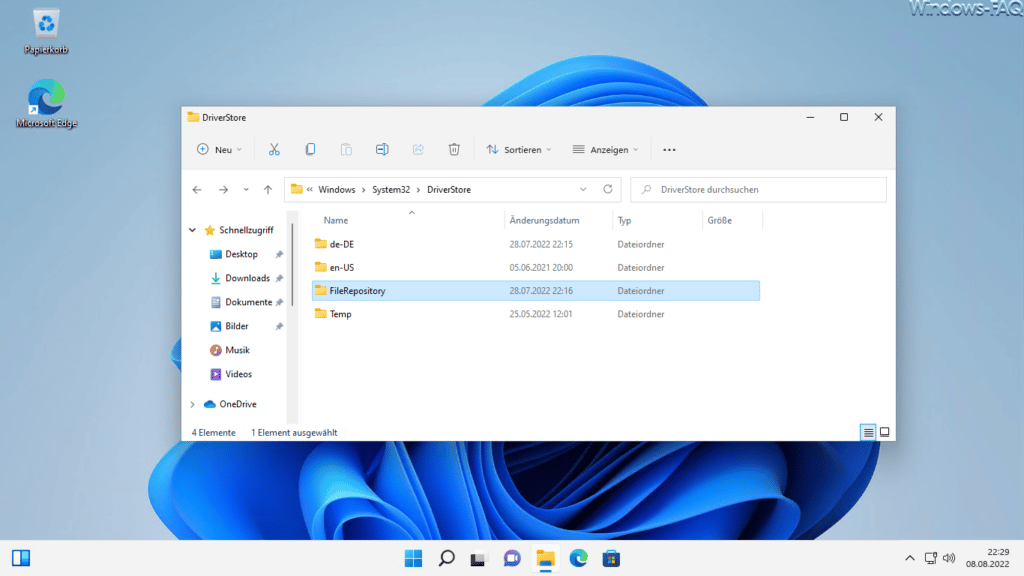The height and width of the screenshot is (576, 1024).
Task: Launch Edge from the taskbar
Action: click(578, 558)
